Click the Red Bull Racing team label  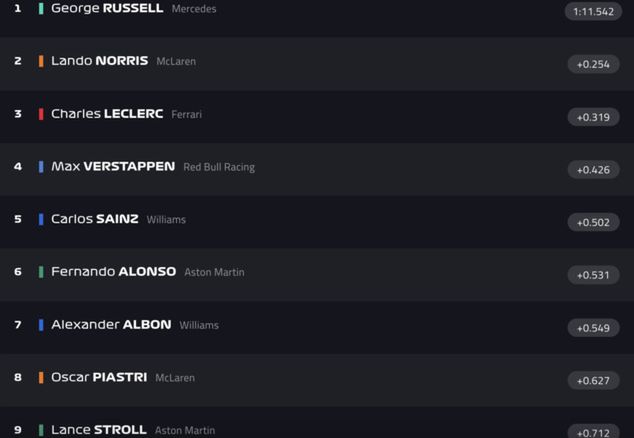219,167
